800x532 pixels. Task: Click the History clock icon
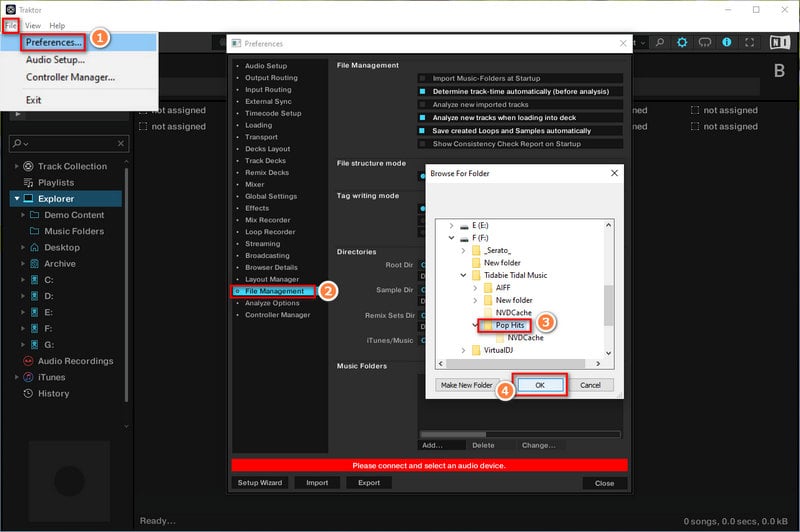point(29,393)
